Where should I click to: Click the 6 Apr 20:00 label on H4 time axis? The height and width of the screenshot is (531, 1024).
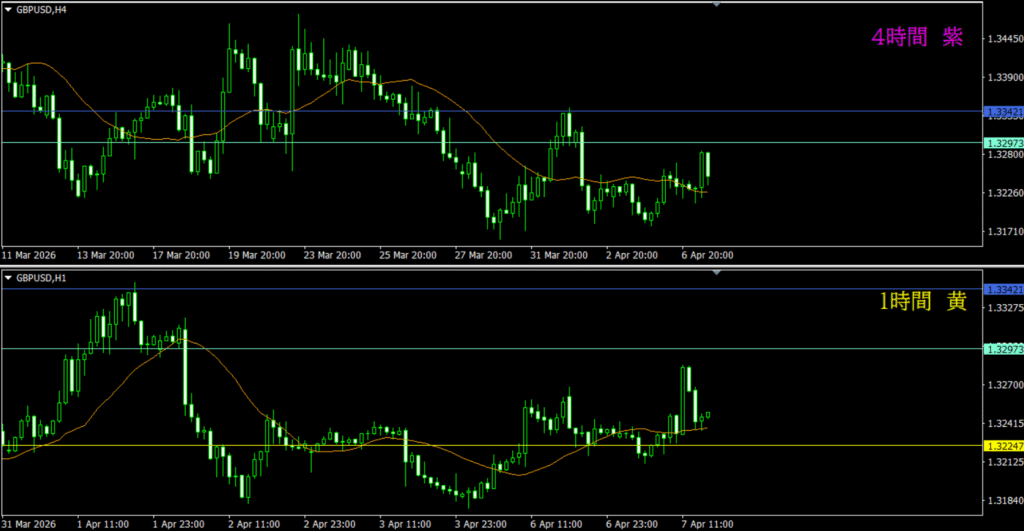tap(708, 255)
